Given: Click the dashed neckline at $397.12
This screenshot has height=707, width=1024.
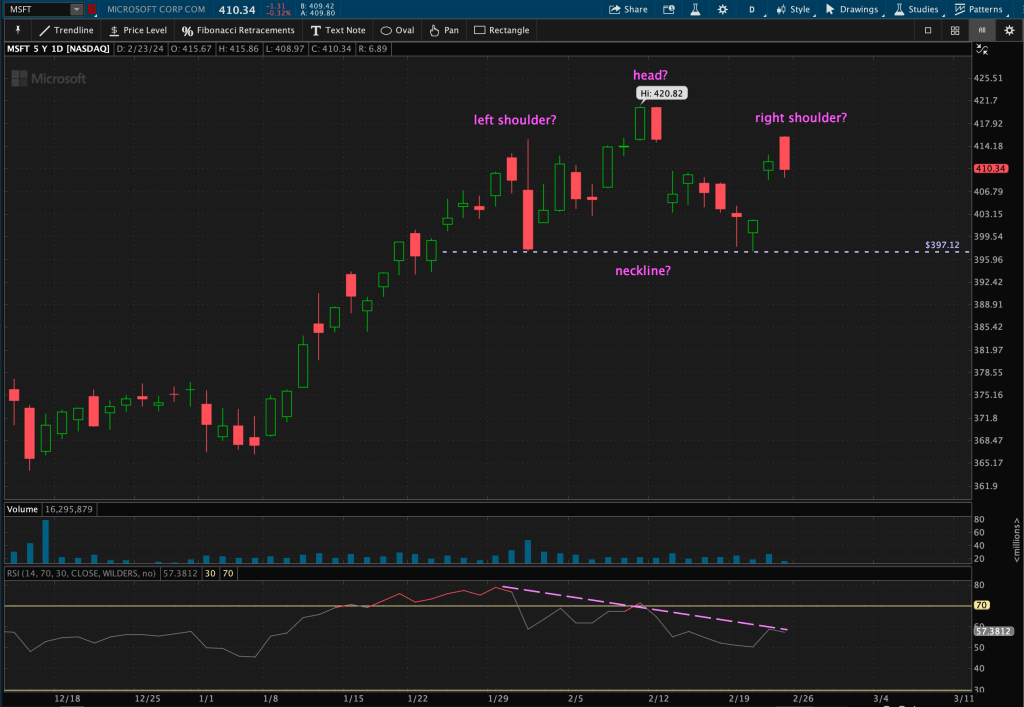Looking at the screenshot, I should [700, 251].
